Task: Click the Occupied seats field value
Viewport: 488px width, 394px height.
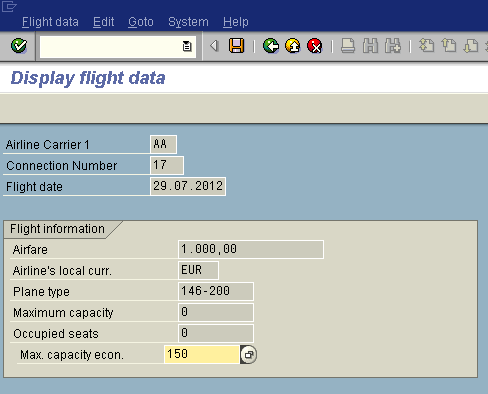Action: pyautogui.click(x=216, y=333)
